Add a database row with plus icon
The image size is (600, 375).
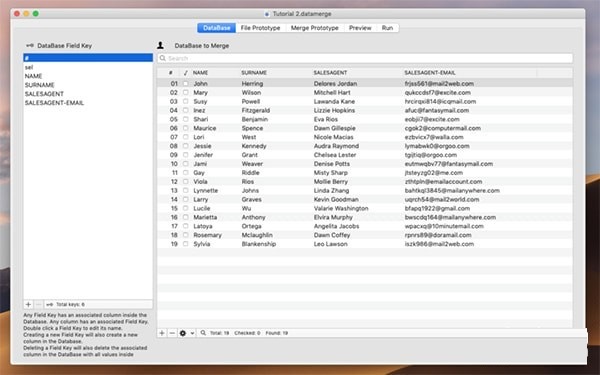pos(162,333)
